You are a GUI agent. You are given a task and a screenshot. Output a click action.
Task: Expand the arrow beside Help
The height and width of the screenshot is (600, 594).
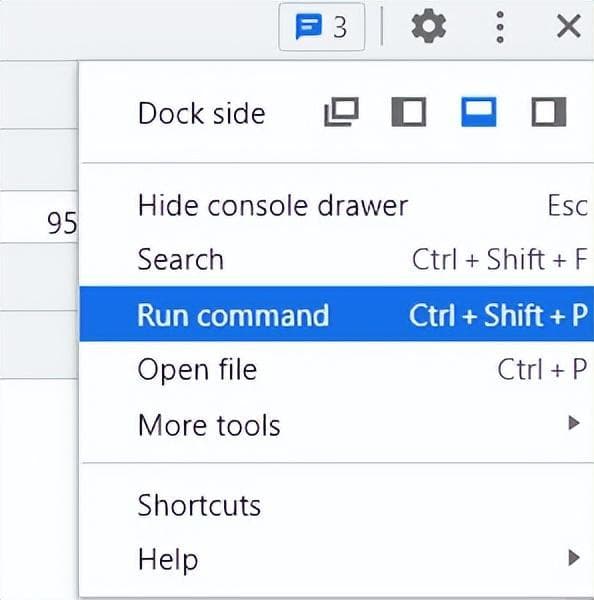coord(574,558)
